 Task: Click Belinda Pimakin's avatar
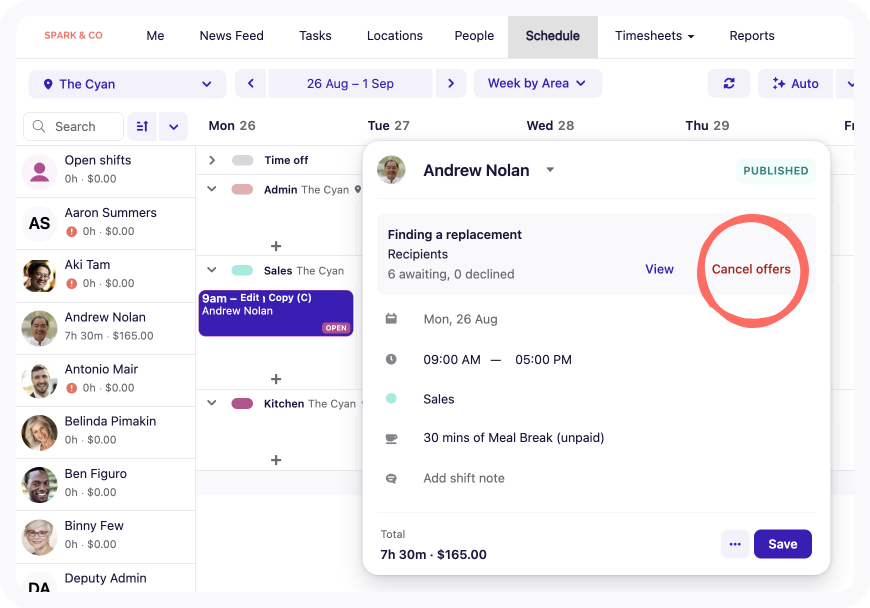point(39,433)
